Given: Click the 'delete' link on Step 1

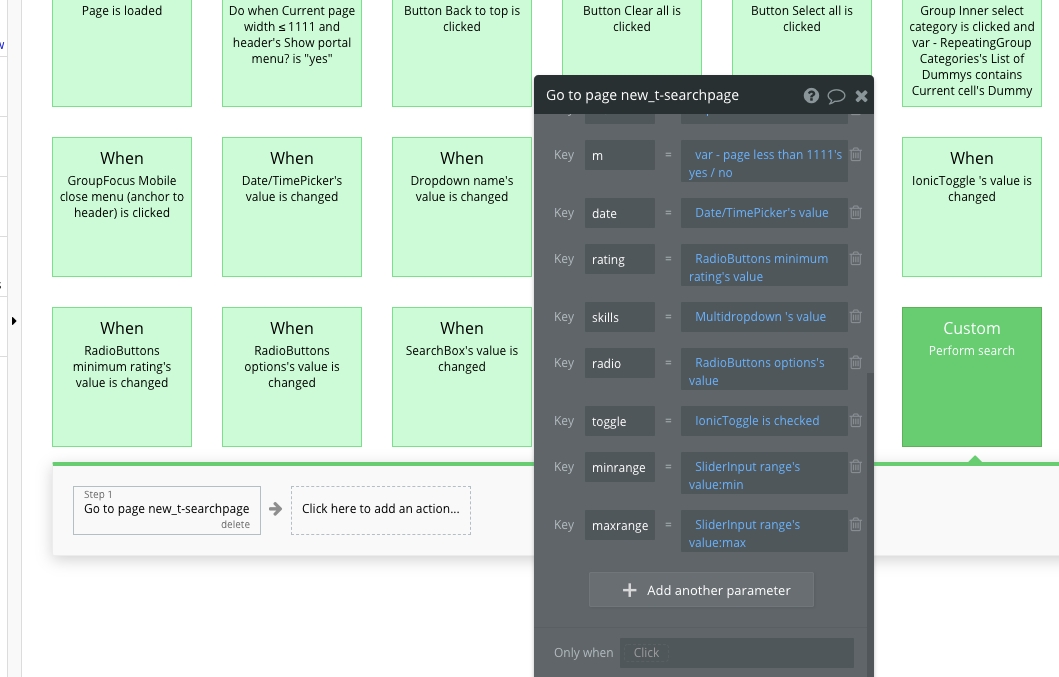Looking at the screenshot, I should 235,524.
